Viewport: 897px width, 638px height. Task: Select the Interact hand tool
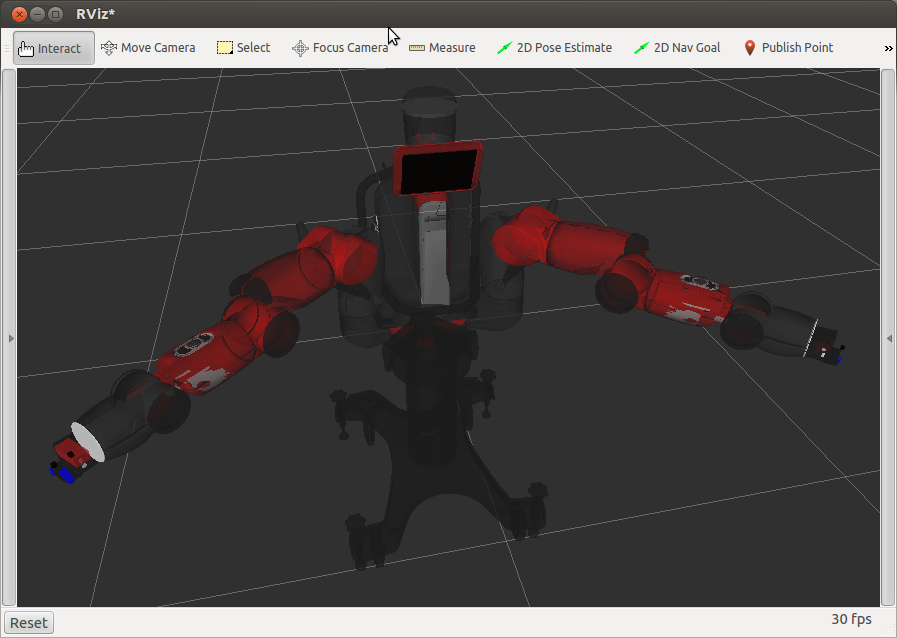(54, 48)
